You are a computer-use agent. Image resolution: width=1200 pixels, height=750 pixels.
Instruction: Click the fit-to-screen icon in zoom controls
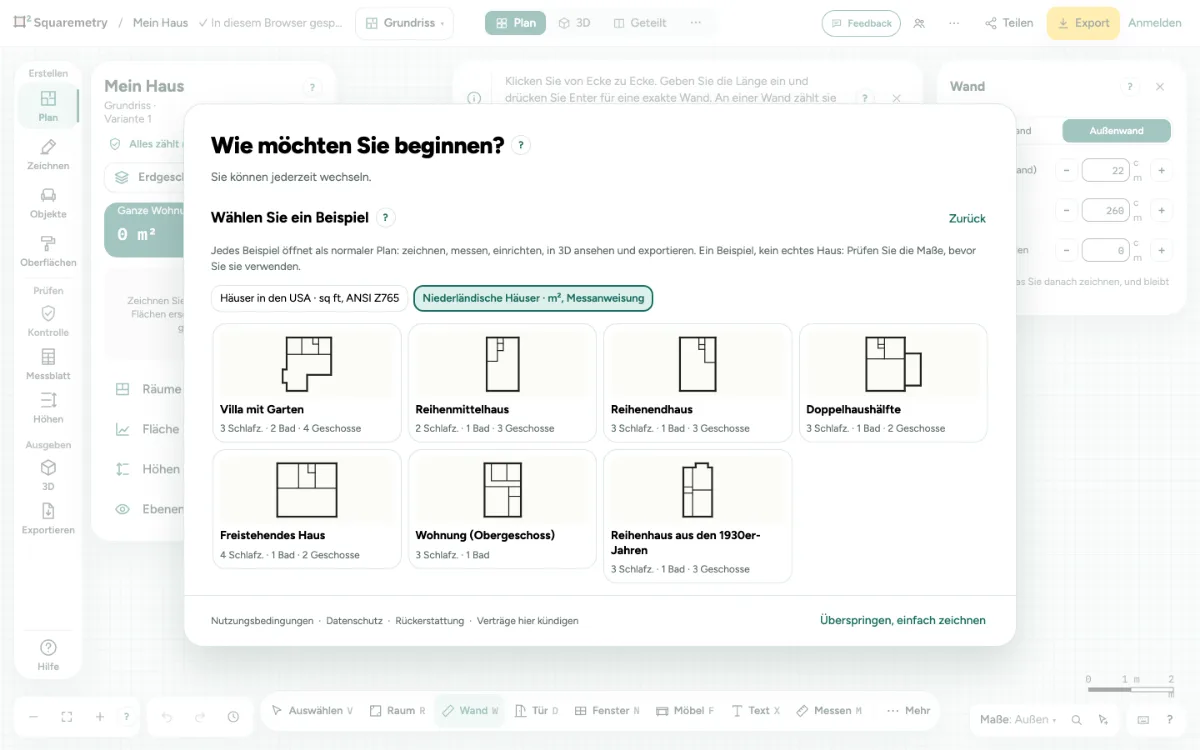[x=67, y=717]
